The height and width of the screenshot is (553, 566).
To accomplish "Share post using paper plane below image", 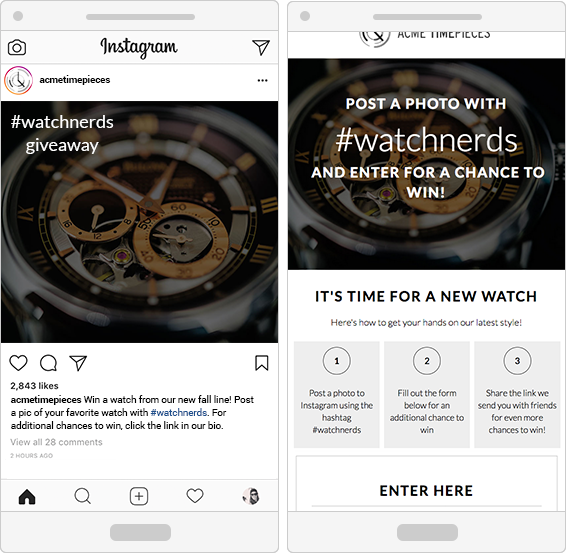I will 78,363.
